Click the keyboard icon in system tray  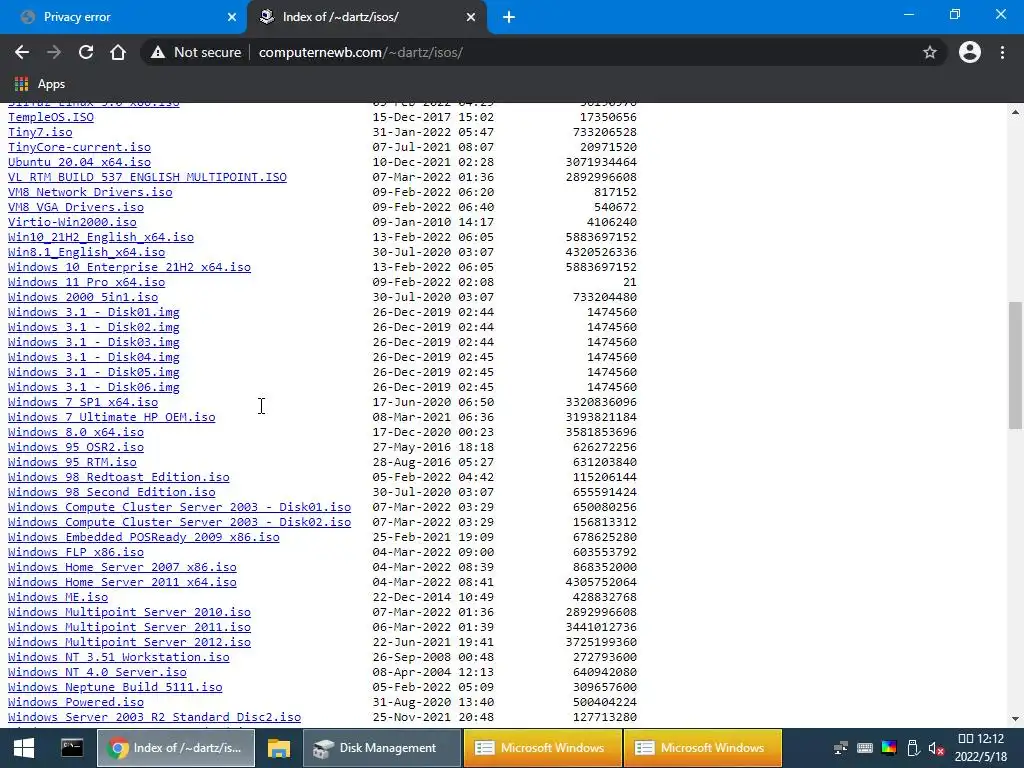point(865,748)
